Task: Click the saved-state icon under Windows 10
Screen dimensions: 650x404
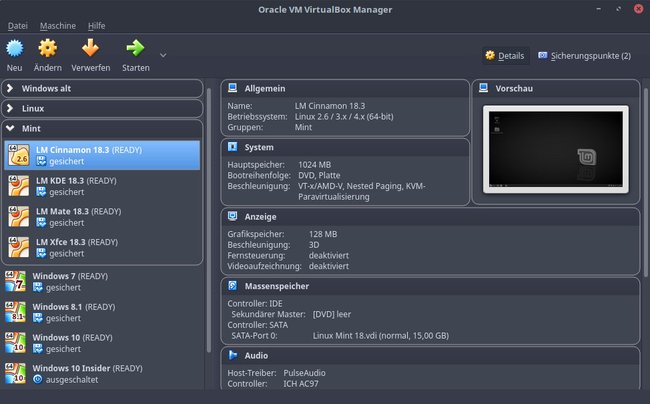Action: pos(38,348)
